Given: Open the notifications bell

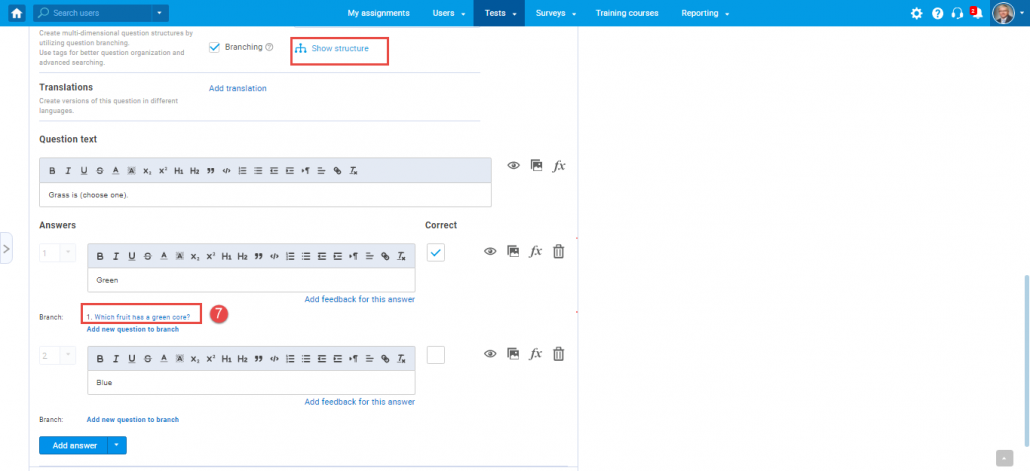Looking at the screenshot, I should 976,13.
